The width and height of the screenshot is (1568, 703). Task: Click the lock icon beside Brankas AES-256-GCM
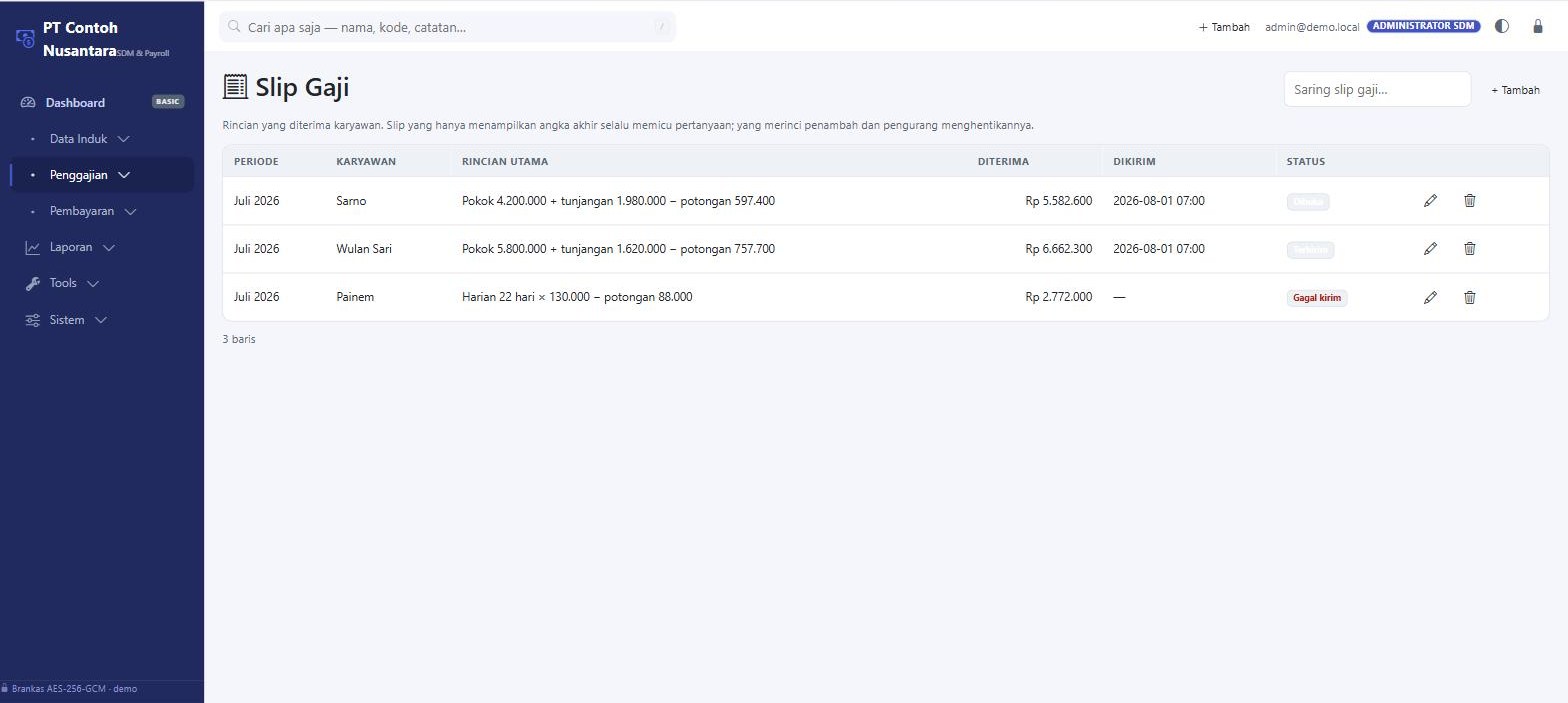pyautogui.click(x=5, y=688)
